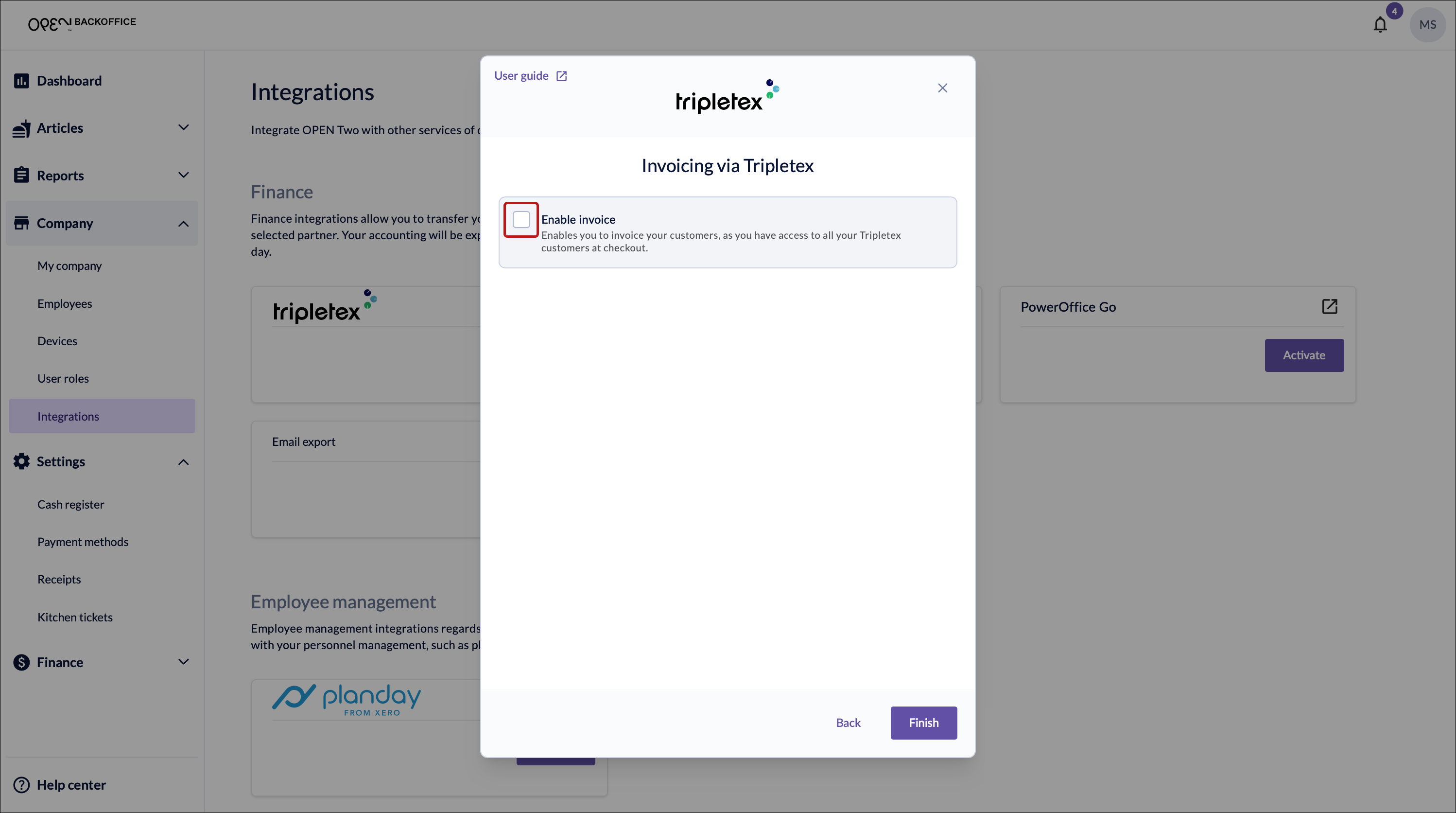This screenshot has width=1456, height=813.
Task: Click the Help center question icon
Action: [21, 785]
